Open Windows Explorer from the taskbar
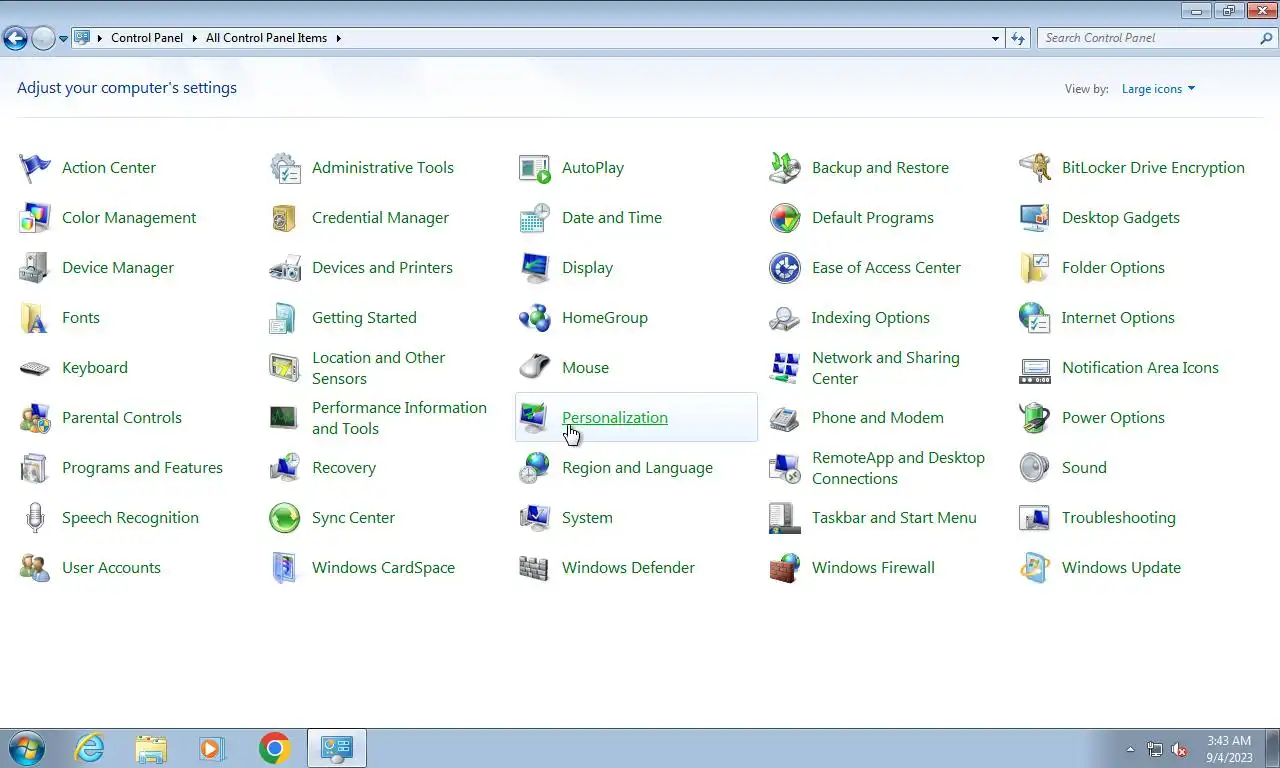 tap(151, 748)
